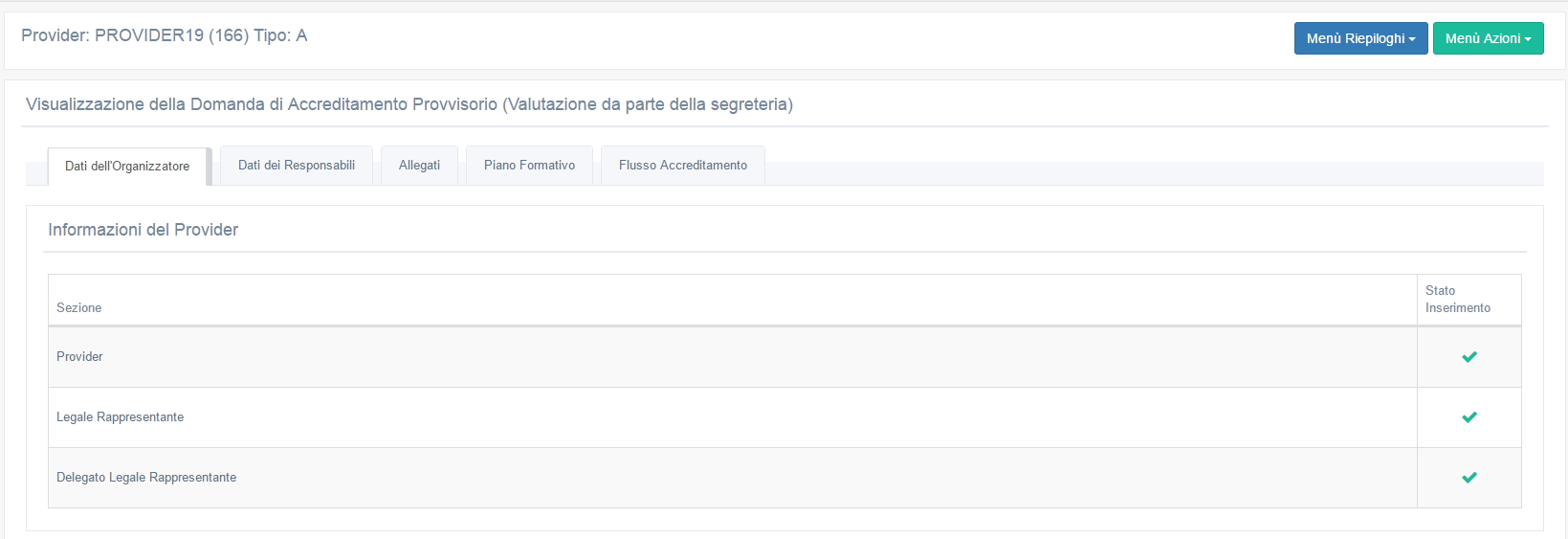Select the Provider section row
Screen dimensions: 1568x539
pyautogui.click(x=784, y=357)
